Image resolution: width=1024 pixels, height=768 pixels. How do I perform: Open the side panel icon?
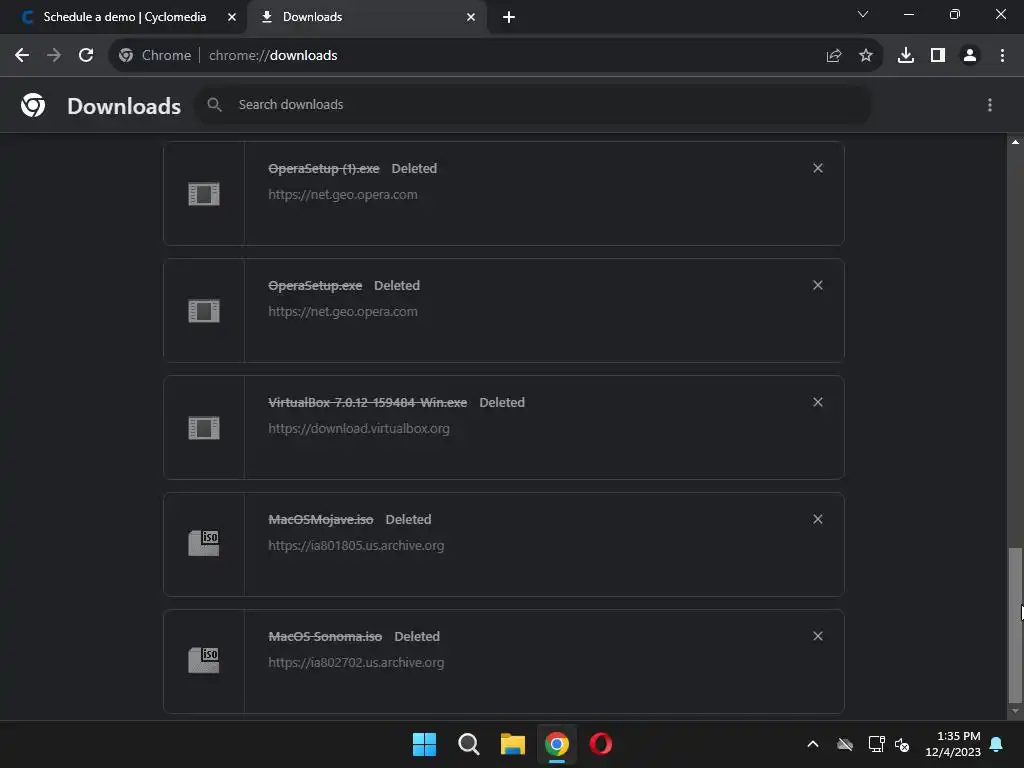pyautogui.click(x=938, y=56)
